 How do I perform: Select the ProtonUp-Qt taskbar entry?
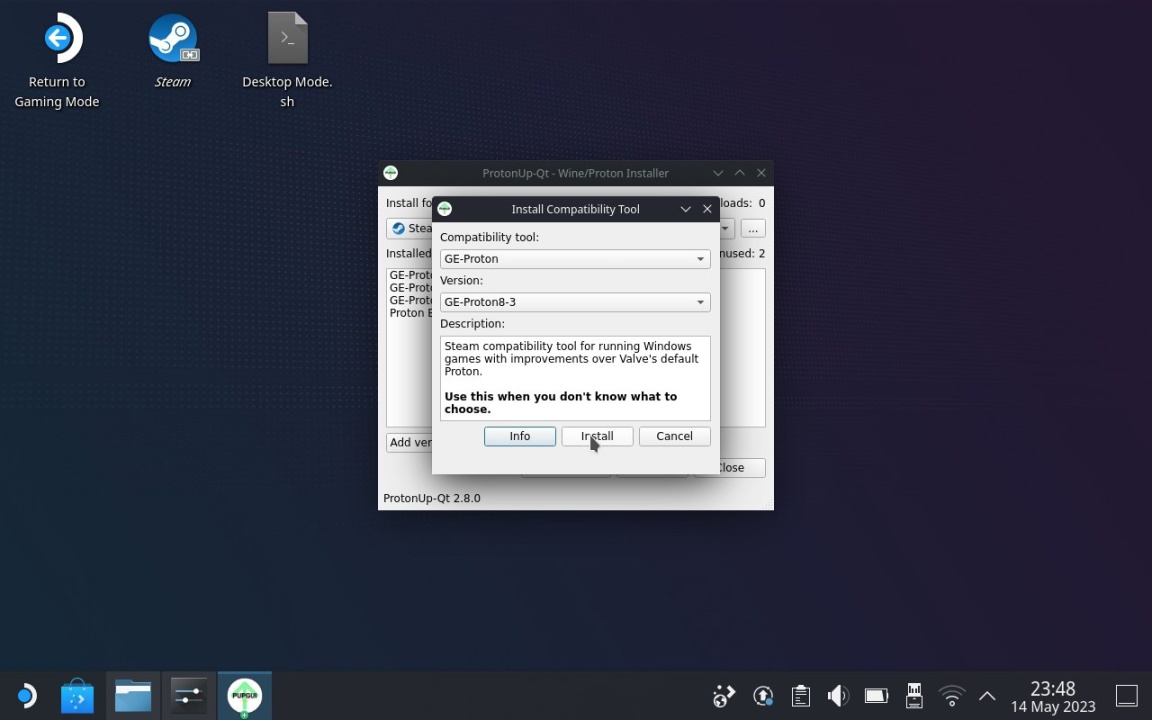coord(245,695)
